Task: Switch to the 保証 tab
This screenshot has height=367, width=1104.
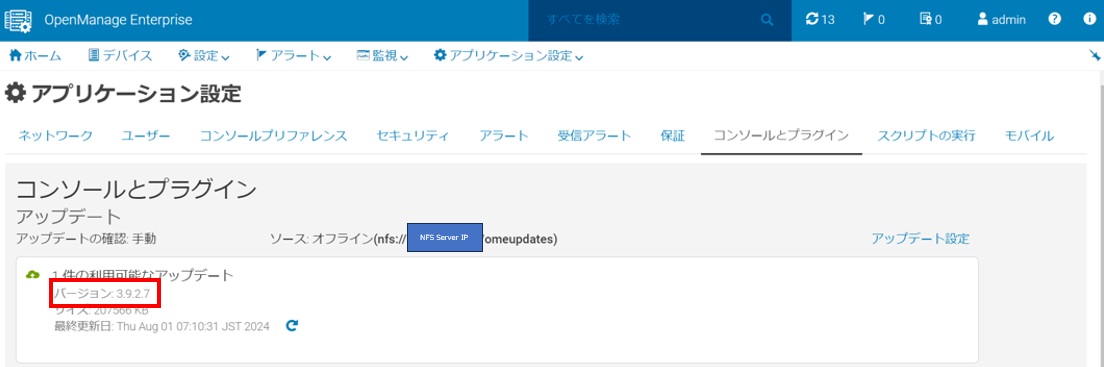Action: 672,136
